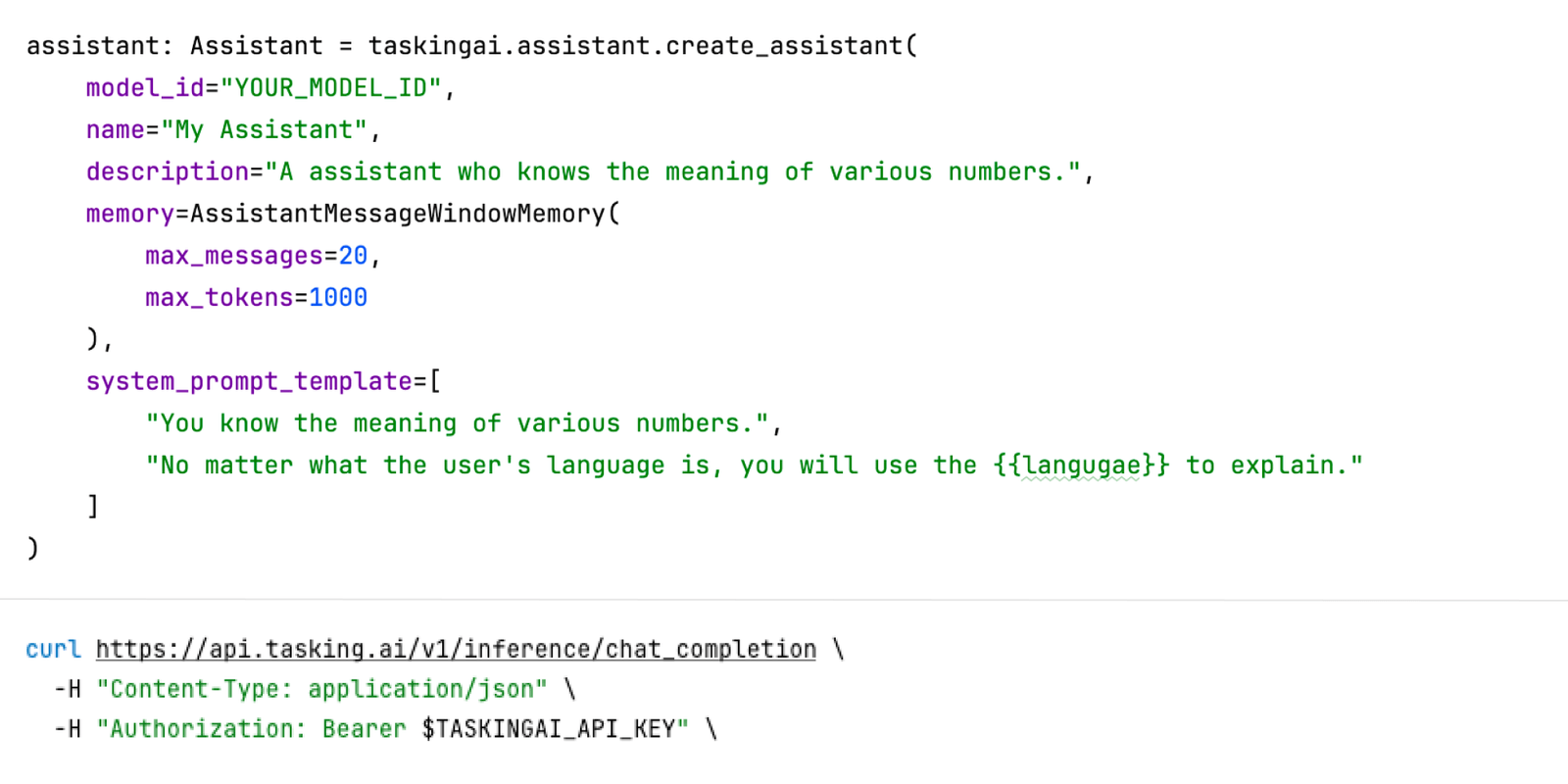
Task: Click the closing square bracket of the template list
Action: pyautogui.click(x=93, y=507)
